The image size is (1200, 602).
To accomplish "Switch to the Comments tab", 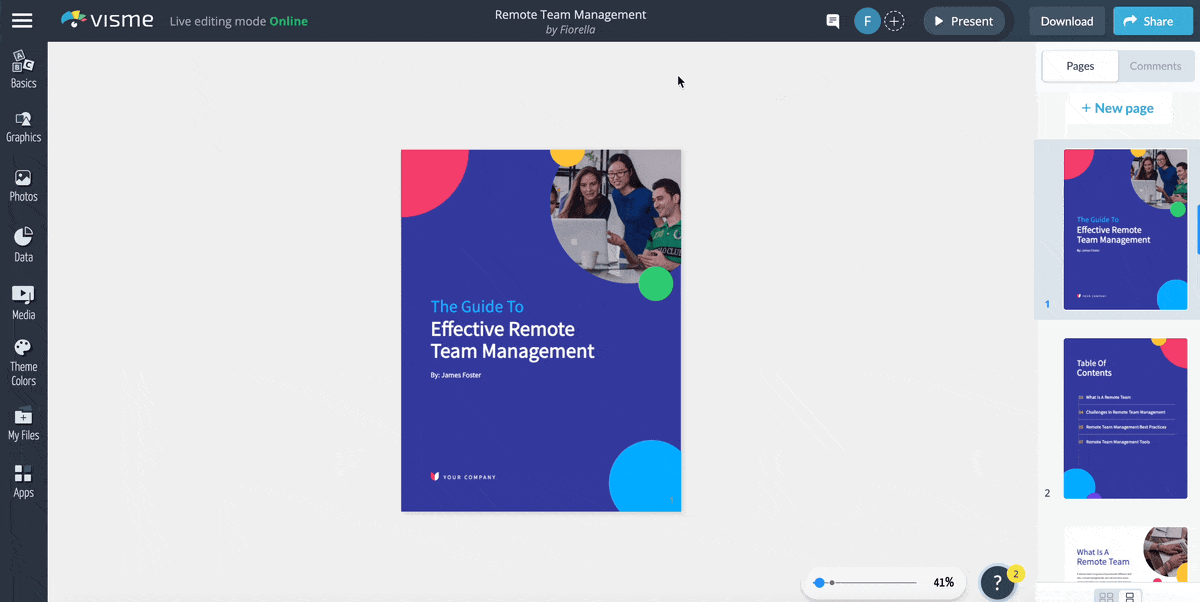I will [x=1155, y=65].
